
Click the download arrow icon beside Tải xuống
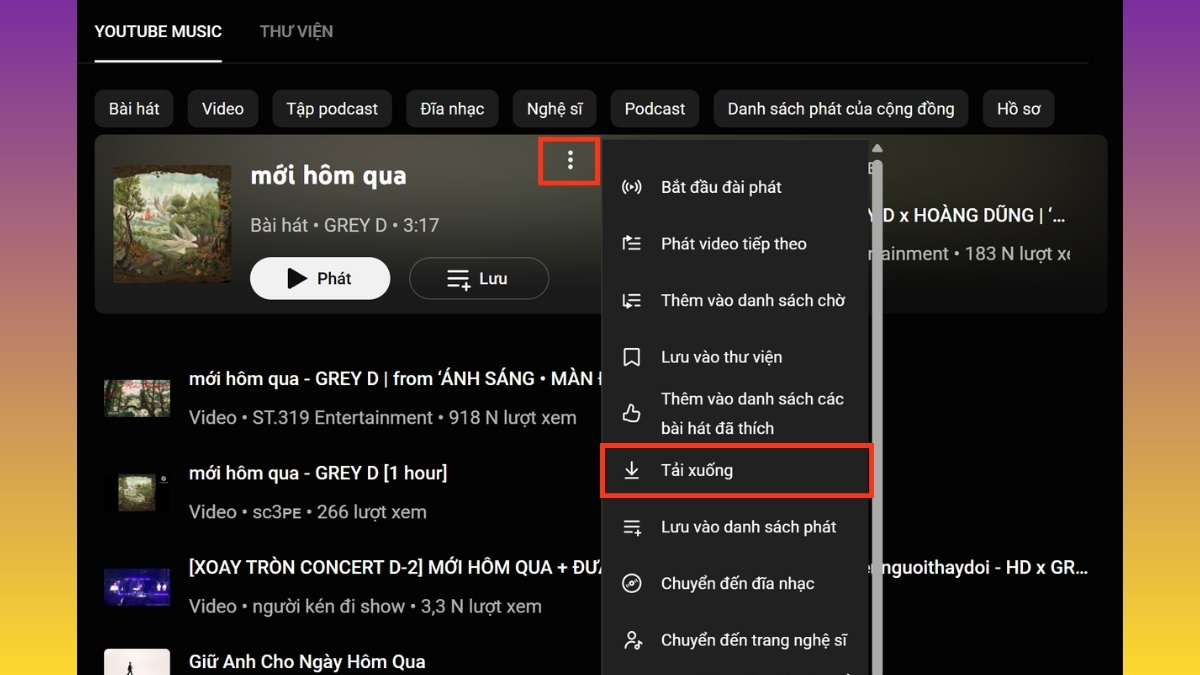point(631,470)
